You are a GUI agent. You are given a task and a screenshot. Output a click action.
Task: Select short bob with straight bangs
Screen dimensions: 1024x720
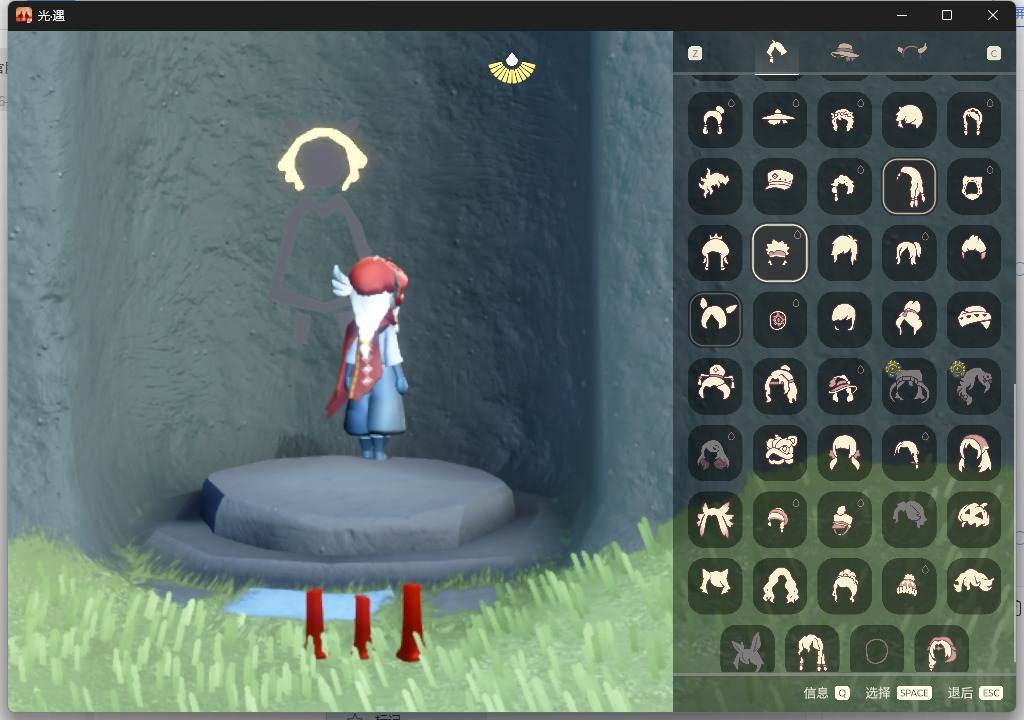pyautogui.click(x=844, y=319)
